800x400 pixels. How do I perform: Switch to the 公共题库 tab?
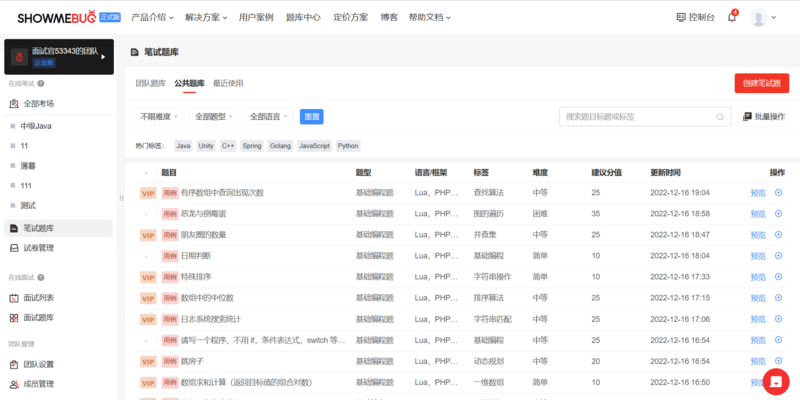(x=189, y=84)
